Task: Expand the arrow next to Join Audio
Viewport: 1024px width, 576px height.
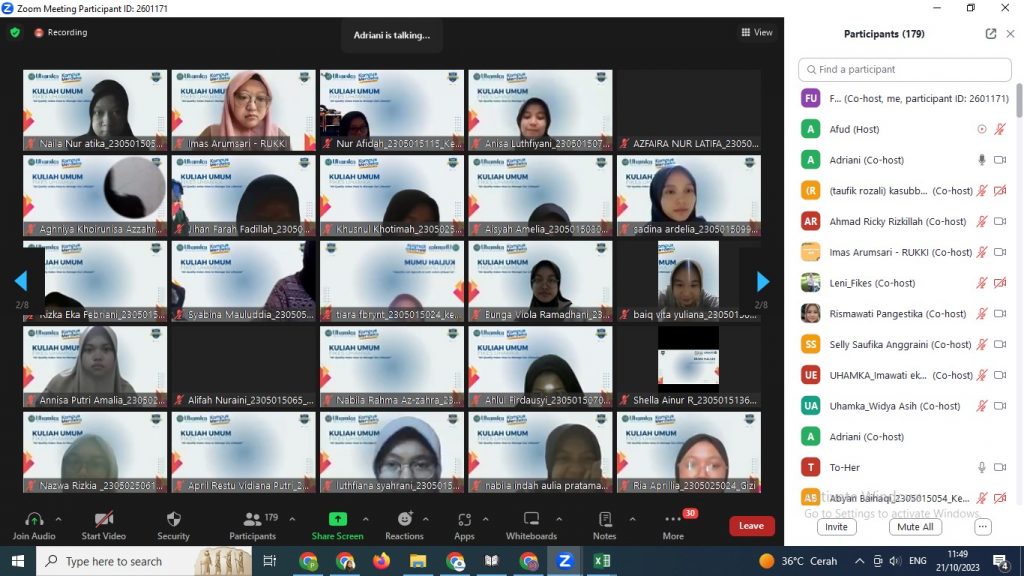Action: point(58,519)
